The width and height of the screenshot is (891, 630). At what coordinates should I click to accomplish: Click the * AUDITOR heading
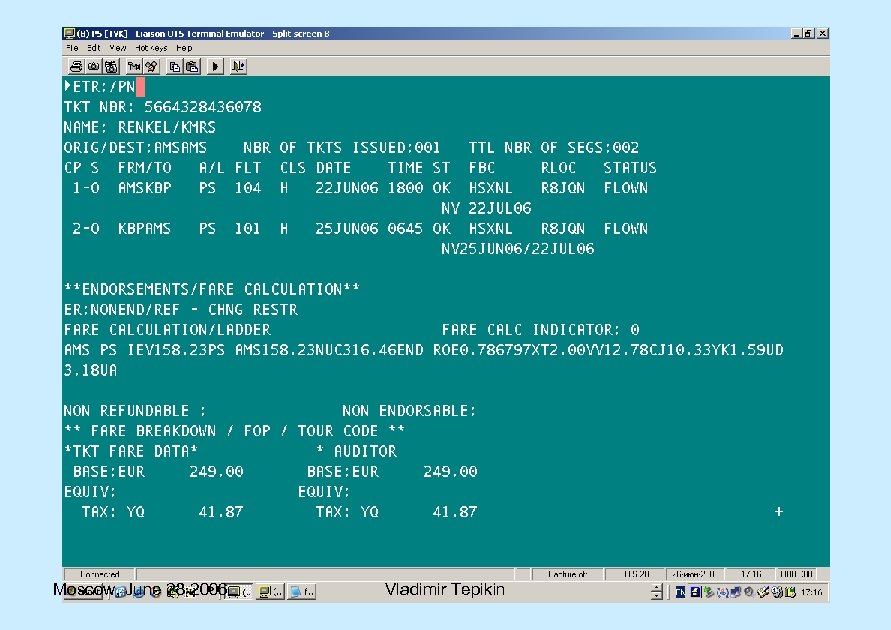point(356,452)
